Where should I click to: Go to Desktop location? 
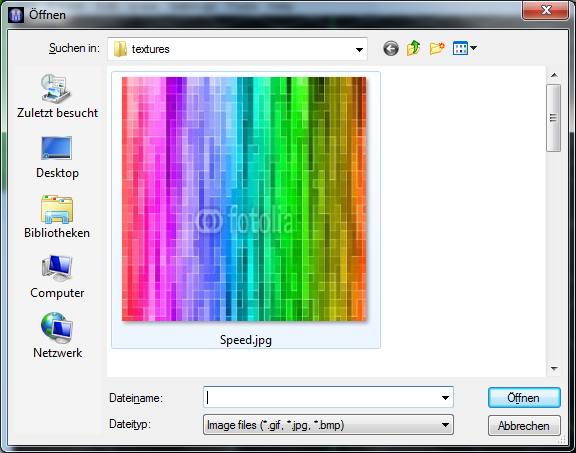click(x=57, y=157)
